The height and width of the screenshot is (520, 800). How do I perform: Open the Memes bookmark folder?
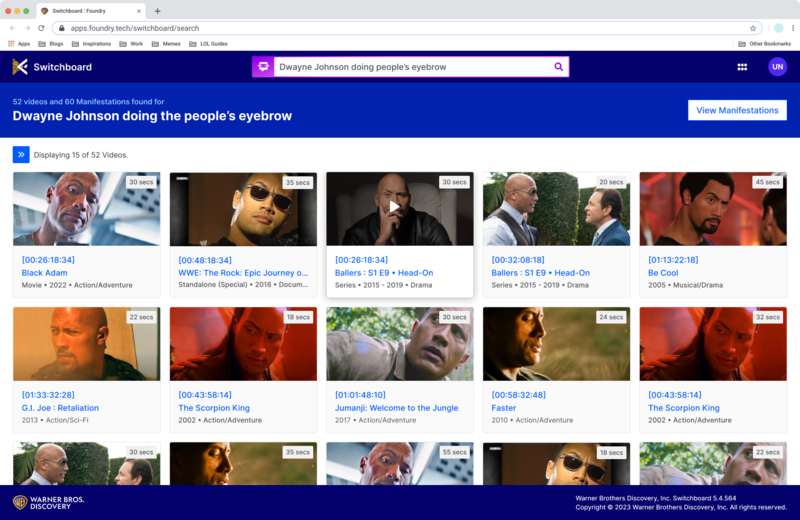[x=166, y=44]
